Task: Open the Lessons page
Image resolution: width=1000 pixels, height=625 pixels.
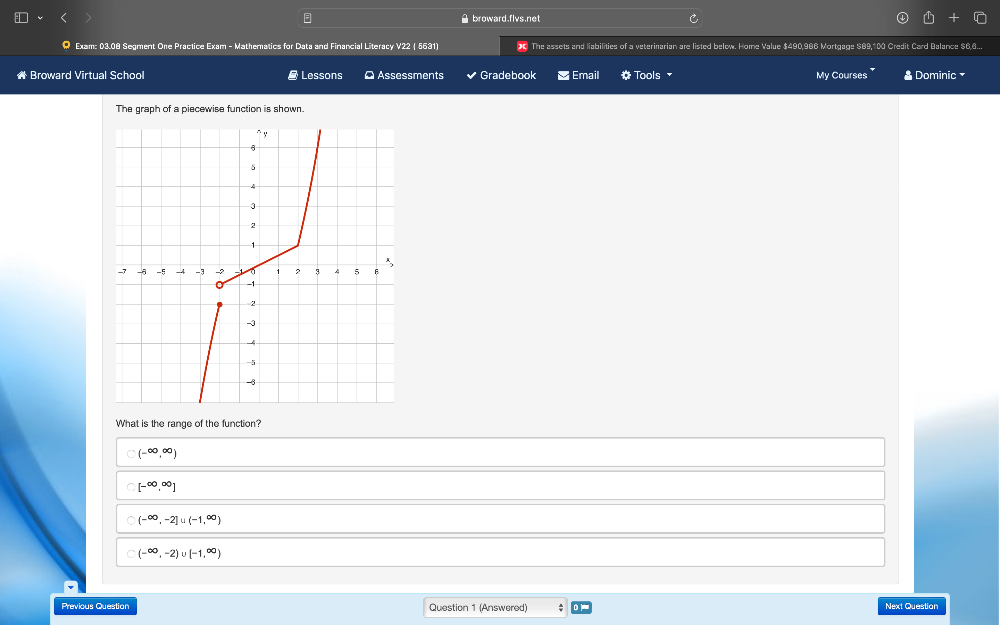Action: 315,75
